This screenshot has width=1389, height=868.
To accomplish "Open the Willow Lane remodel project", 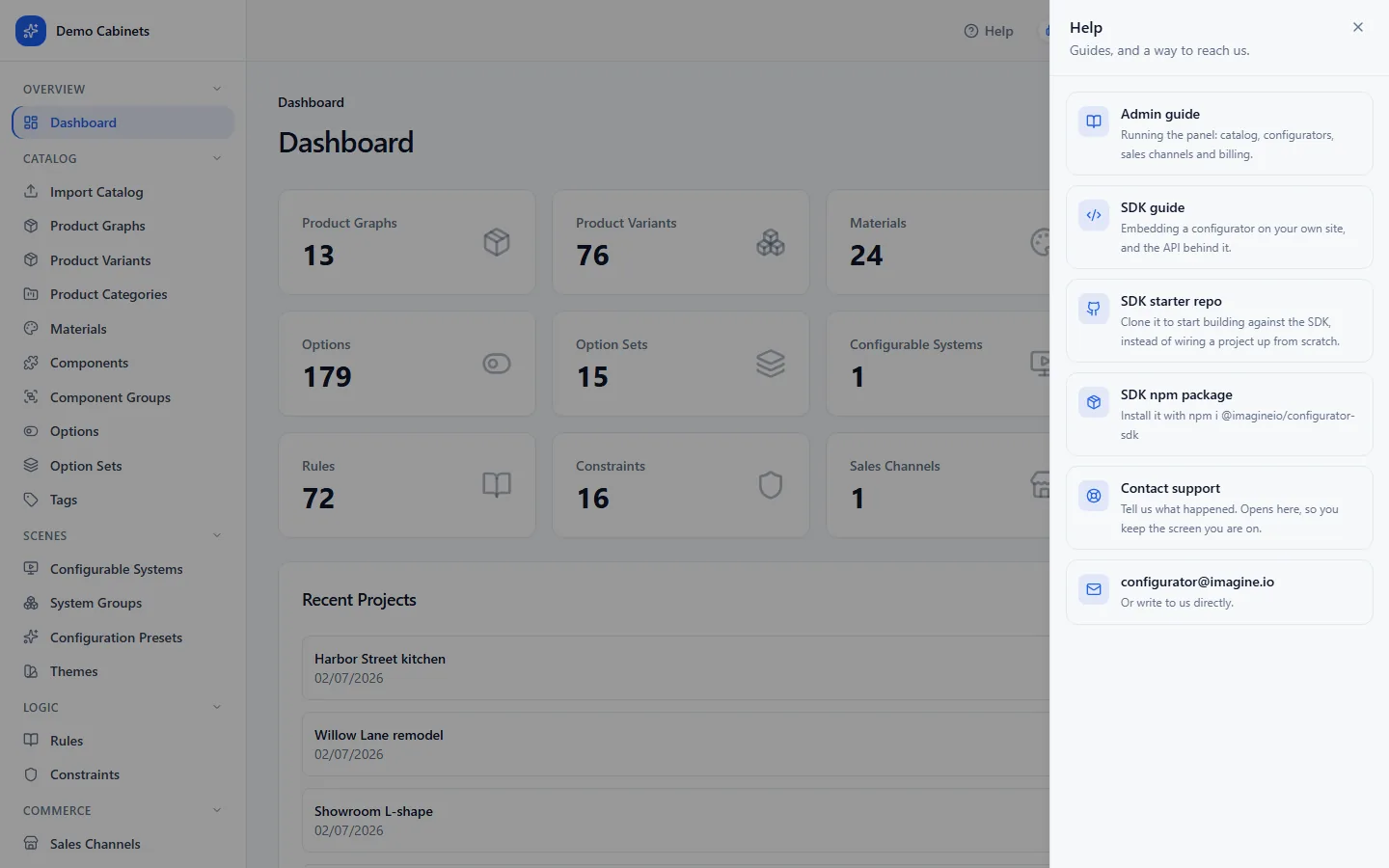I will (x=675, y=744).
